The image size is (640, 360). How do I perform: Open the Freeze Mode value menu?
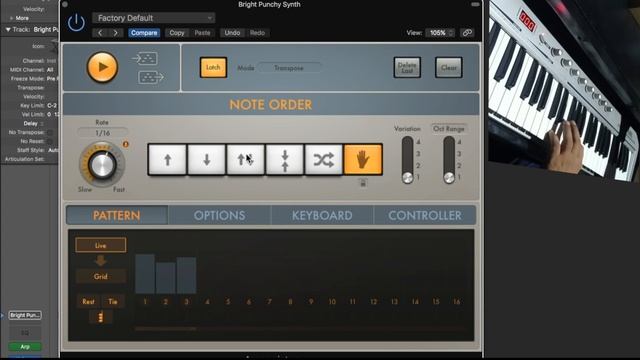point(53,78)
